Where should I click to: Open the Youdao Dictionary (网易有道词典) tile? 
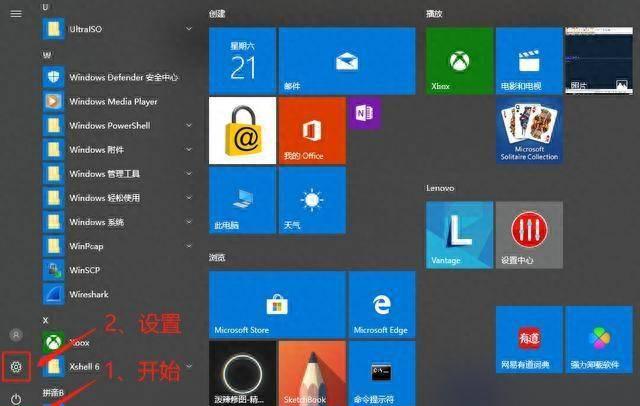click(x=529, y=339)
